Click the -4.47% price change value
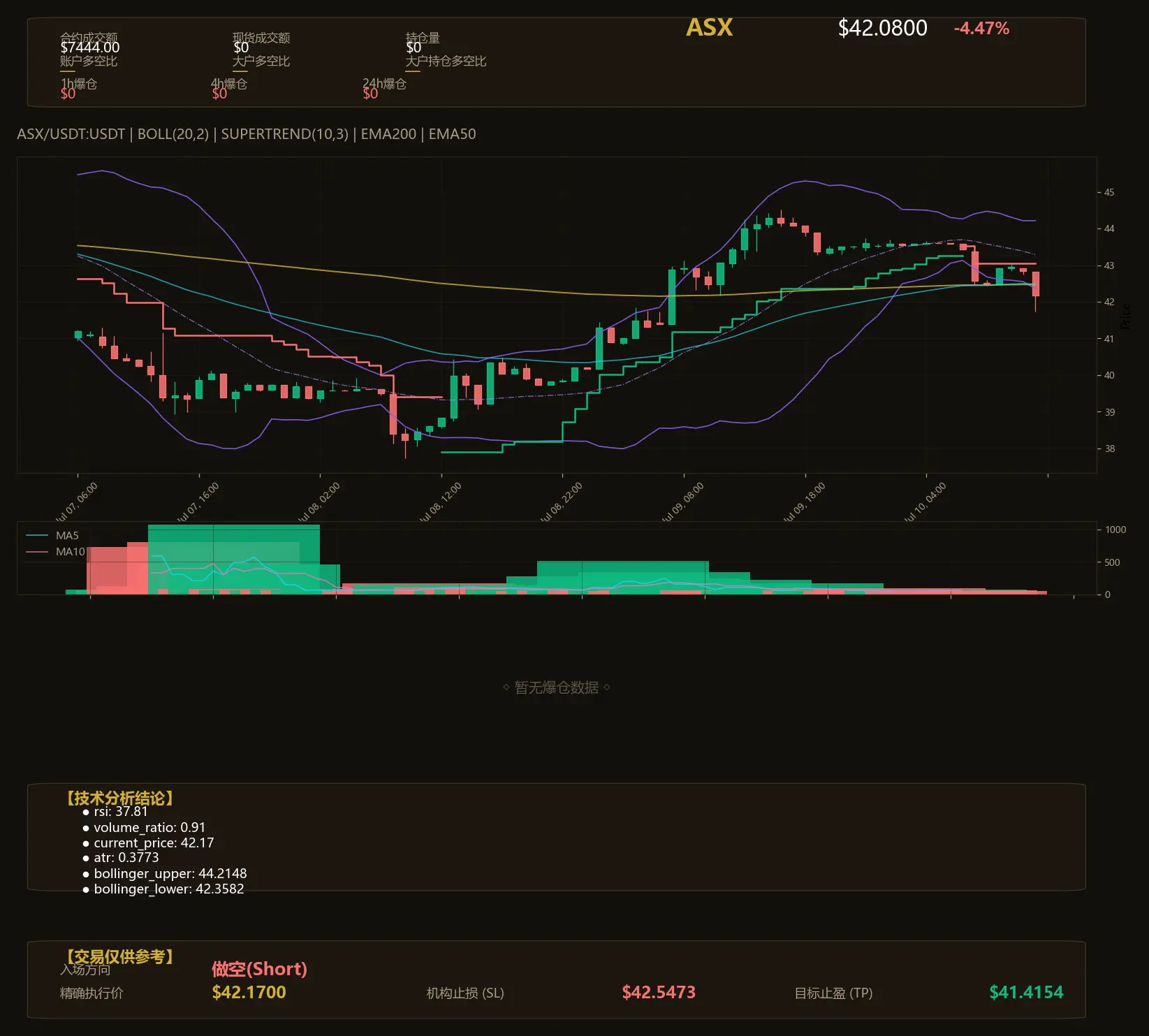The width and height of the screenshot is (1149, 1036). tap(981, 29)
